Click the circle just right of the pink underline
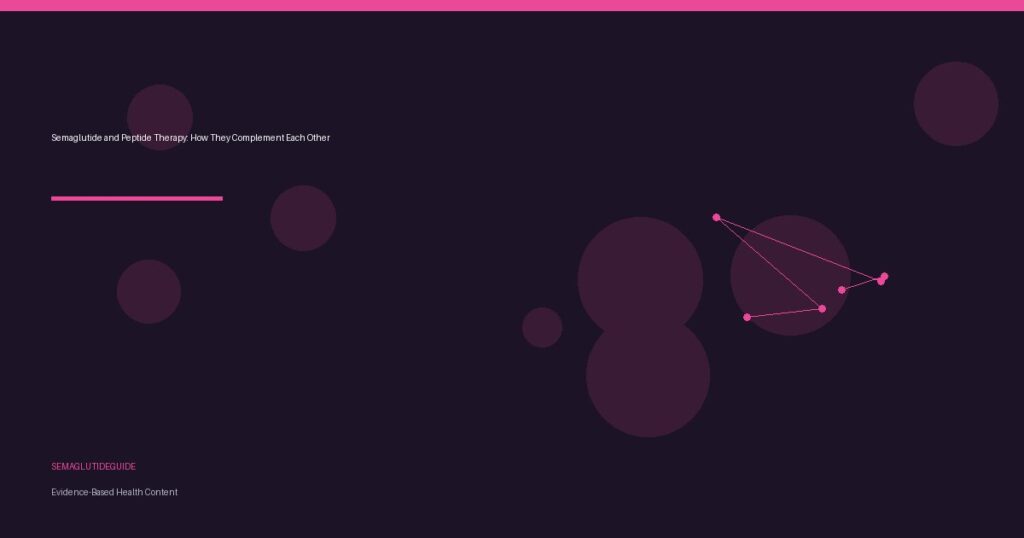Image resolution: width=1024 pixels, height=538 pixels. (303, 218)
